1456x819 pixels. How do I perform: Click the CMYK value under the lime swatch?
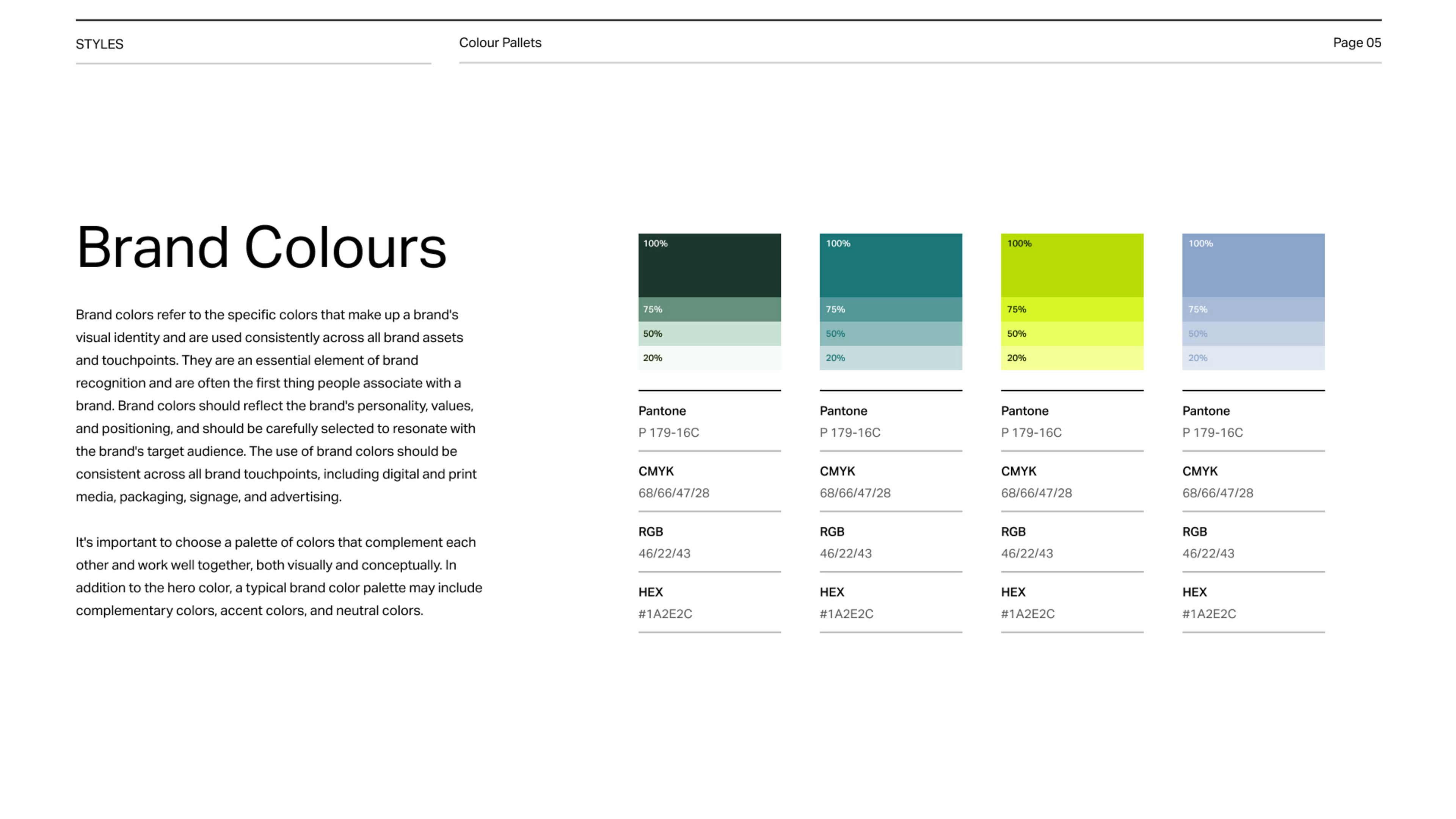[1036, 493]
